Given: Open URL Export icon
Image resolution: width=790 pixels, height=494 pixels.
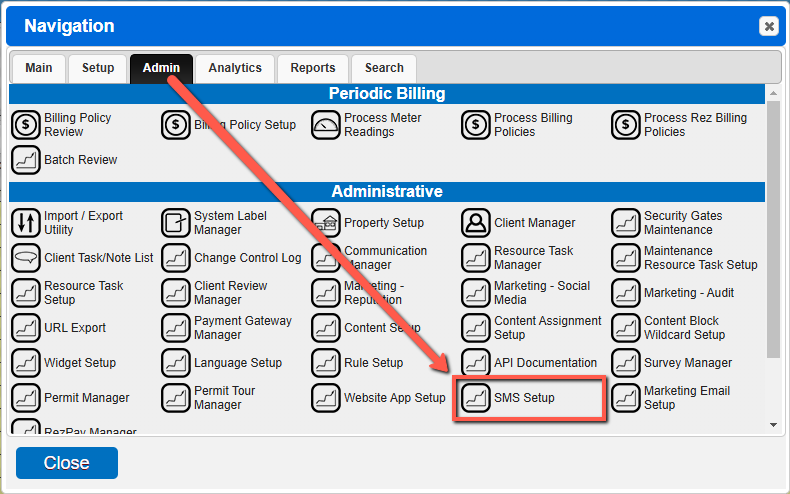Looking at the screenshot, I should 26,328.
